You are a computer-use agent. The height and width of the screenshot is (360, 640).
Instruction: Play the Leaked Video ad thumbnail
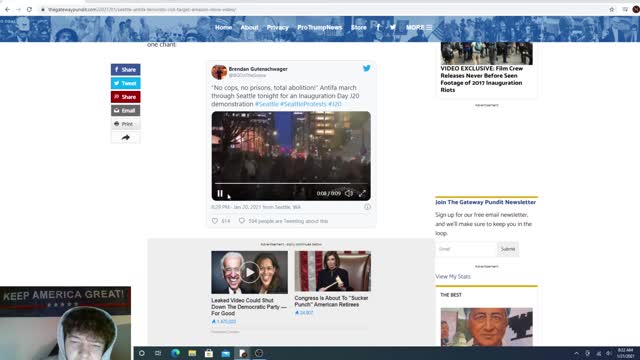[x=249, y=272]
